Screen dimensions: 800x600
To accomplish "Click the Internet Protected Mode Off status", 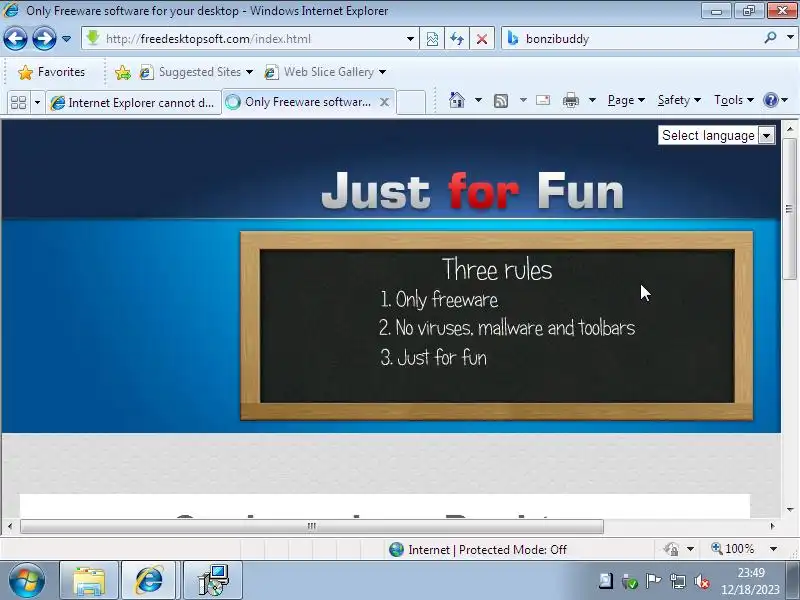I will click(x=478, y=549).
